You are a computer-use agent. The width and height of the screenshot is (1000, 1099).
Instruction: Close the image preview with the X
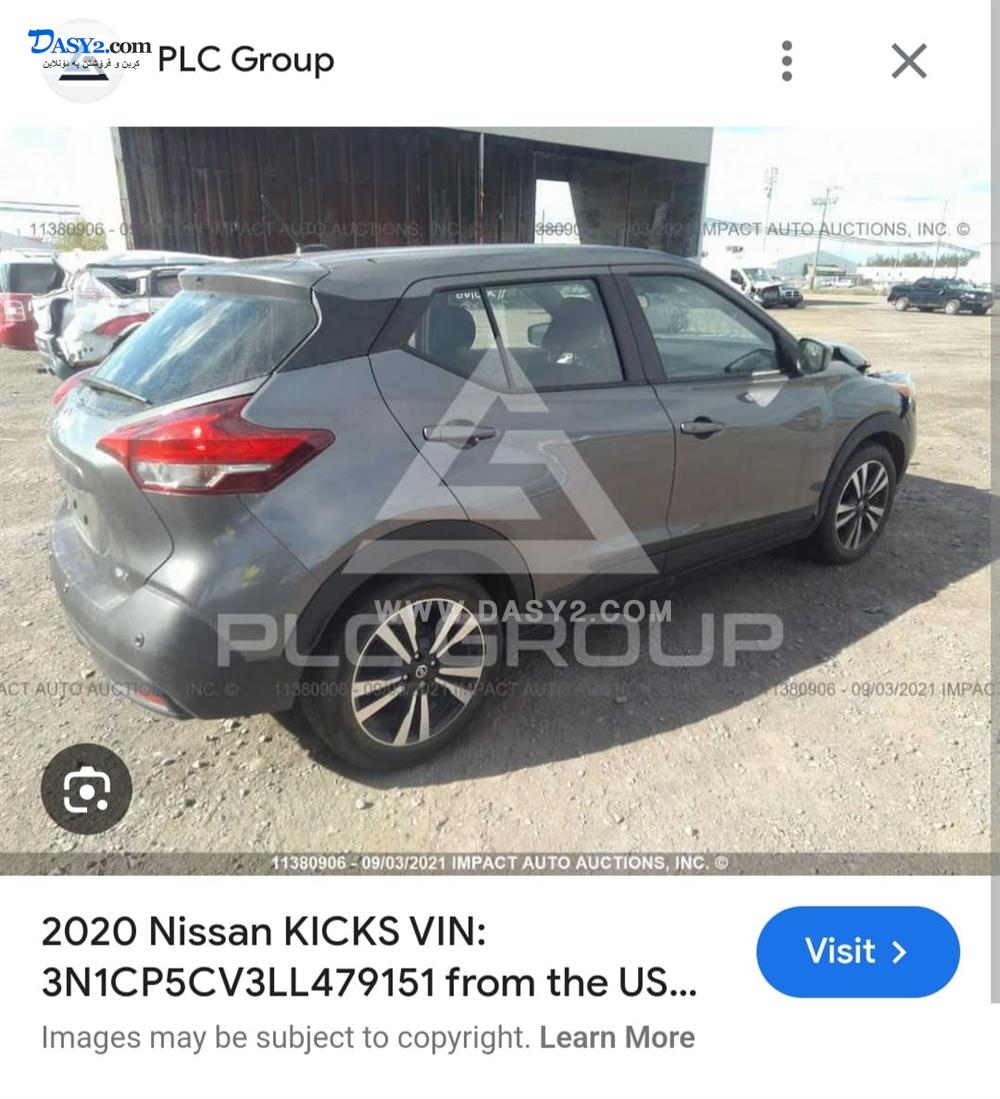[909, 60]
